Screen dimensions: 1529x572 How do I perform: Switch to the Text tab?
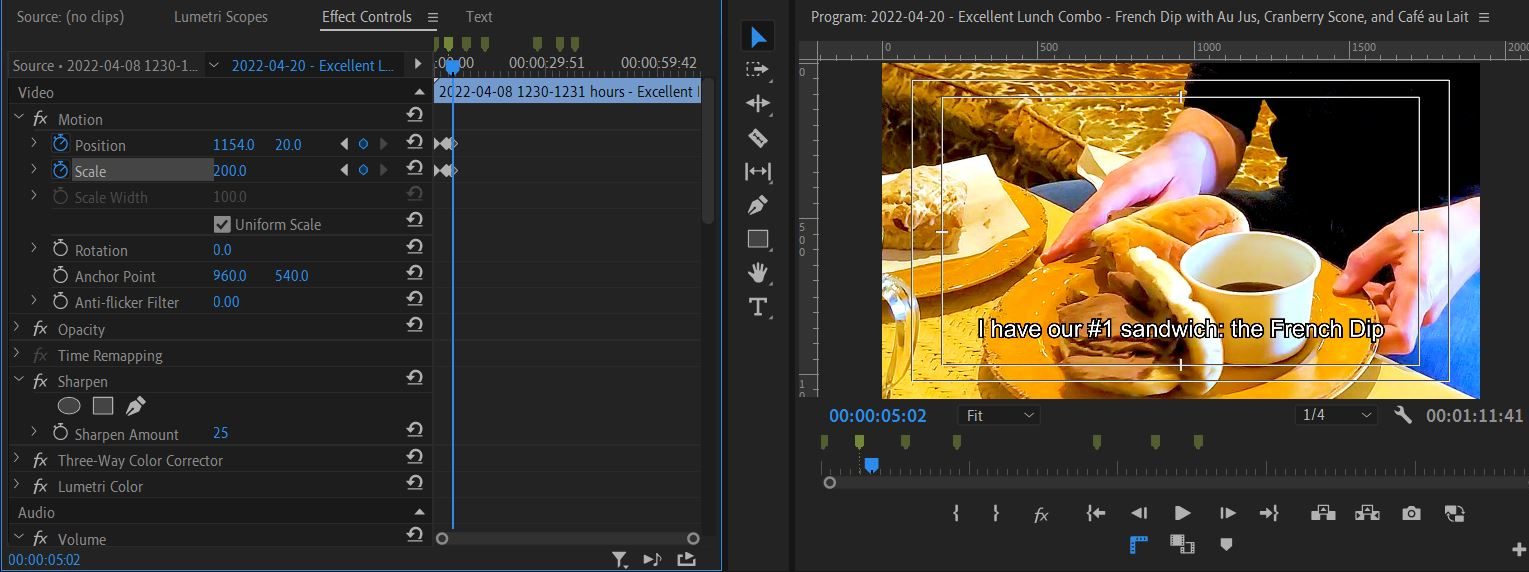[479, 17]
